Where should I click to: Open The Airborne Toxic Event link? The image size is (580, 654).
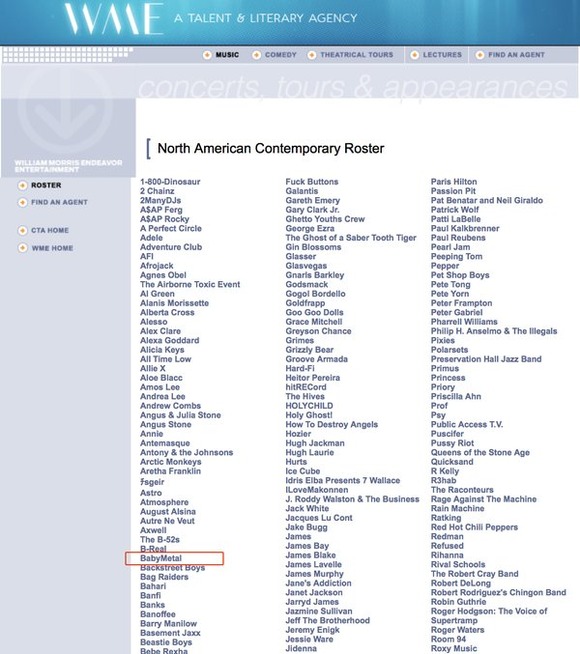(190, 284)
